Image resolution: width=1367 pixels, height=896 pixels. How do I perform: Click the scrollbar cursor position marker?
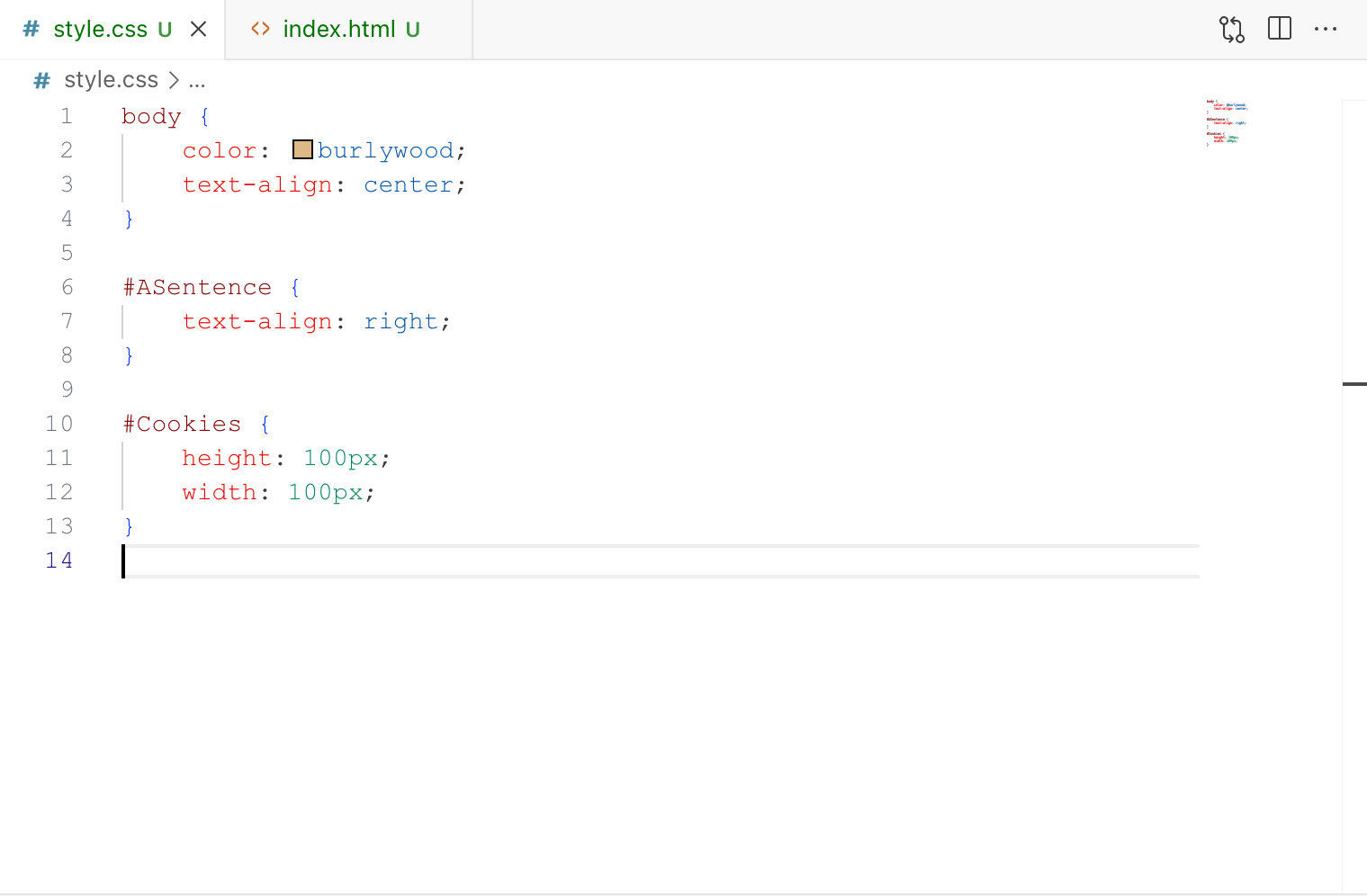[1354, 384]
